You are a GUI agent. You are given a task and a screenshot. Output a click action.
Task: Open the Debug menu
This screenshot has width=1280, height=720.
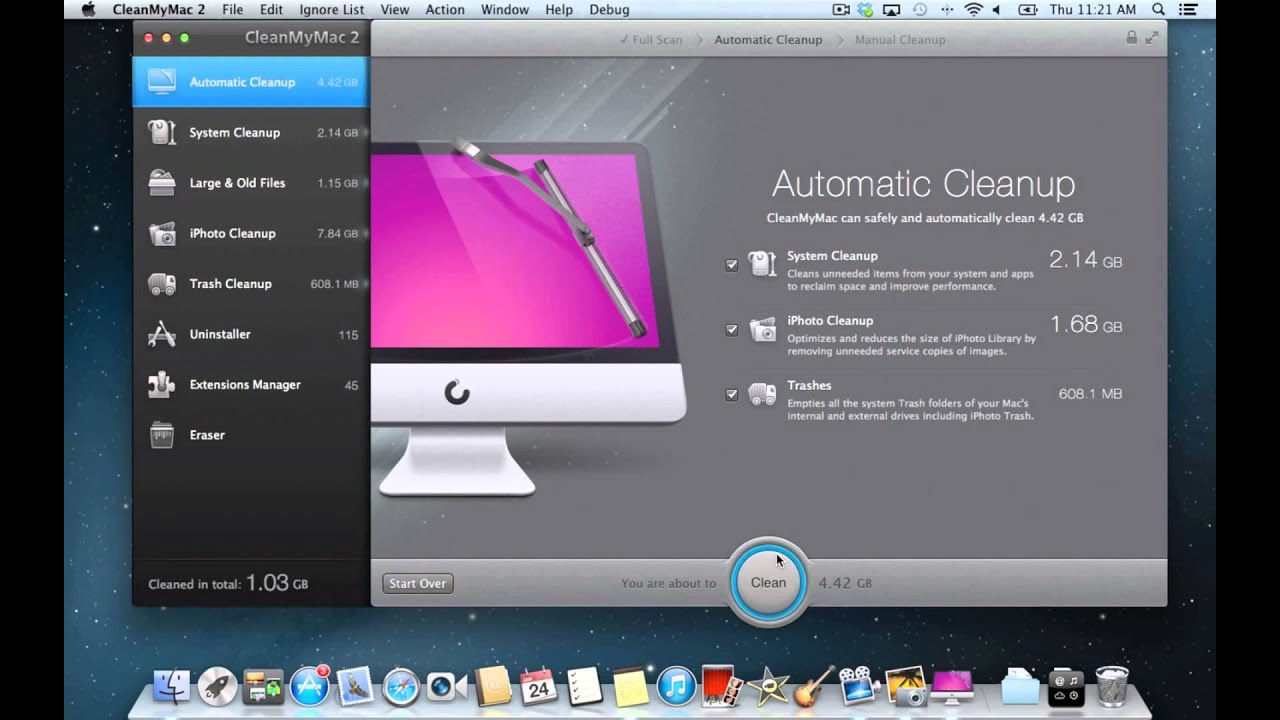click(x=609, y=10)
